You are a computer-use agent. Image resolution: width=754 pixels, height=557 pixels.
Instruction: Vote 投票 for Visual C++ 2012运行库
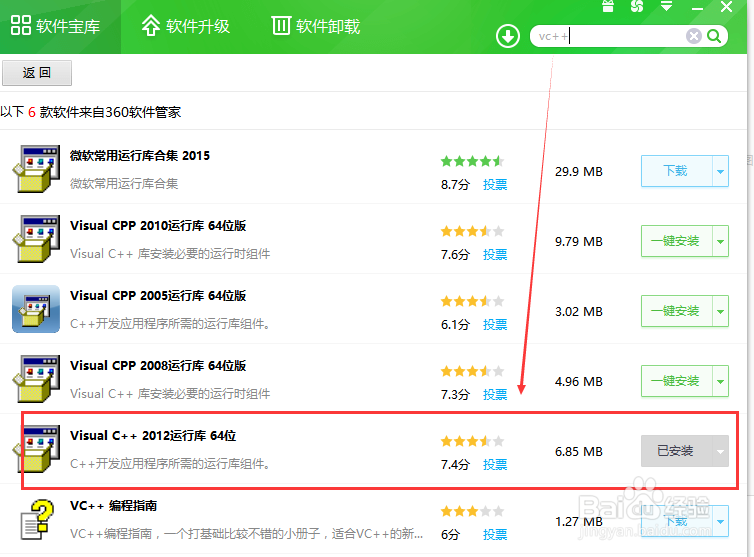pyautogui.click(x=495, y=465)
